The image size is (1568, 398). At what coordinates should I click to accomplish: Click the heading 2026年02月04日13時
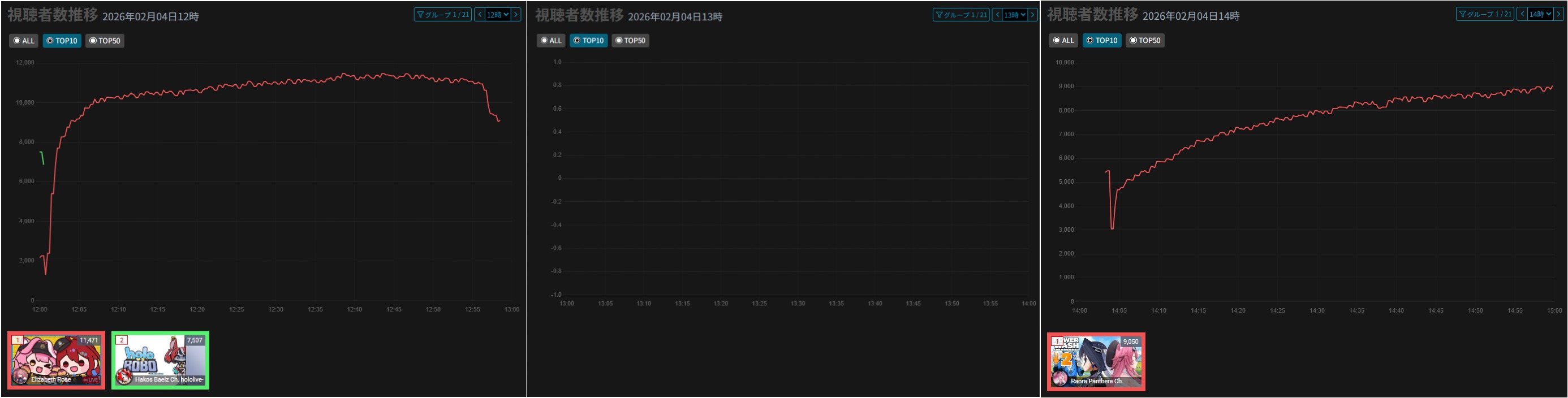pos(675,17)
